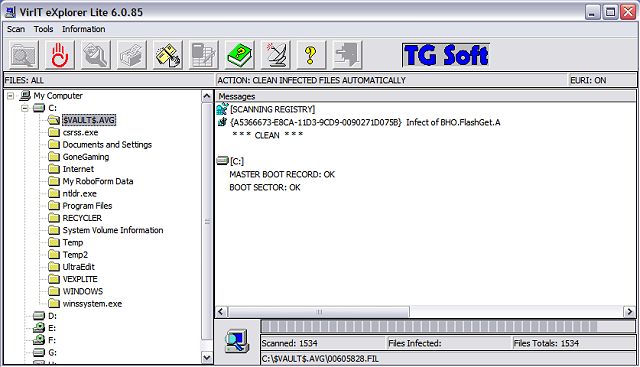Select the VEXPLITE folder
640x367 pixels.
tap(80, 279)
